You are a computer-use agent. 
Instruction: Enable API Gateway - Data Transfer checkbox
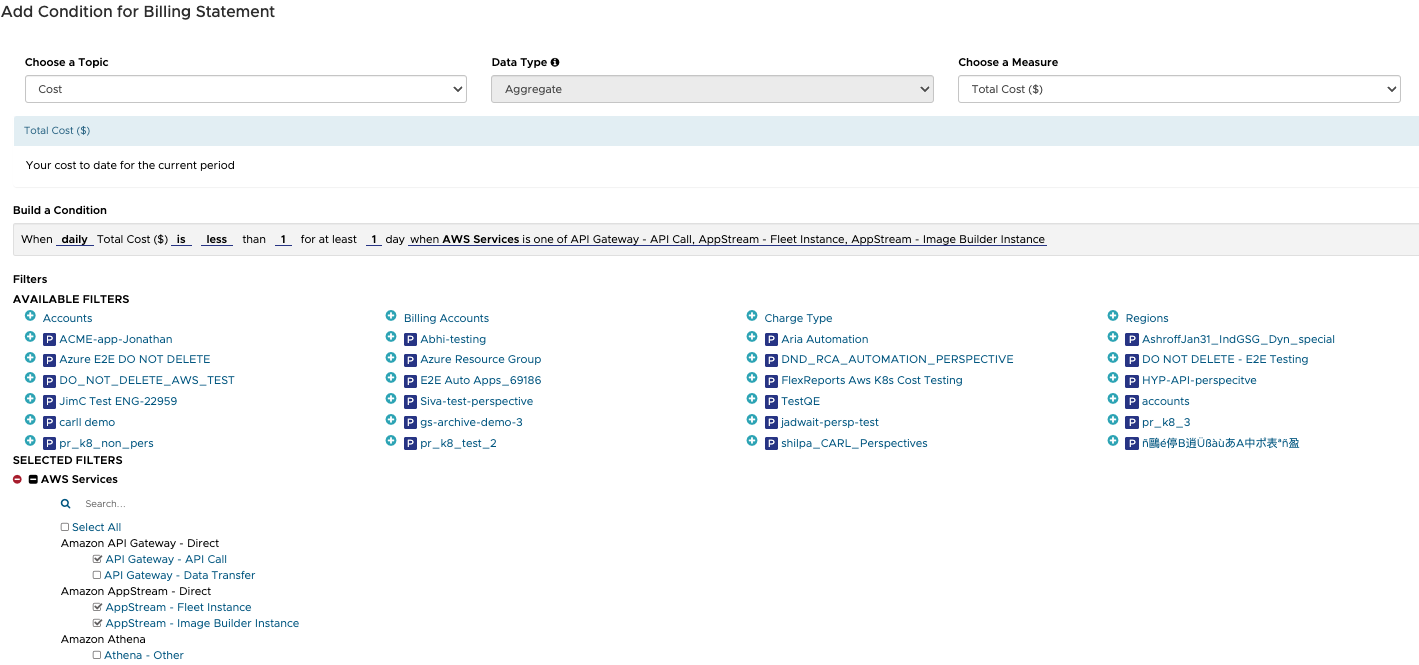pos(97,575)
